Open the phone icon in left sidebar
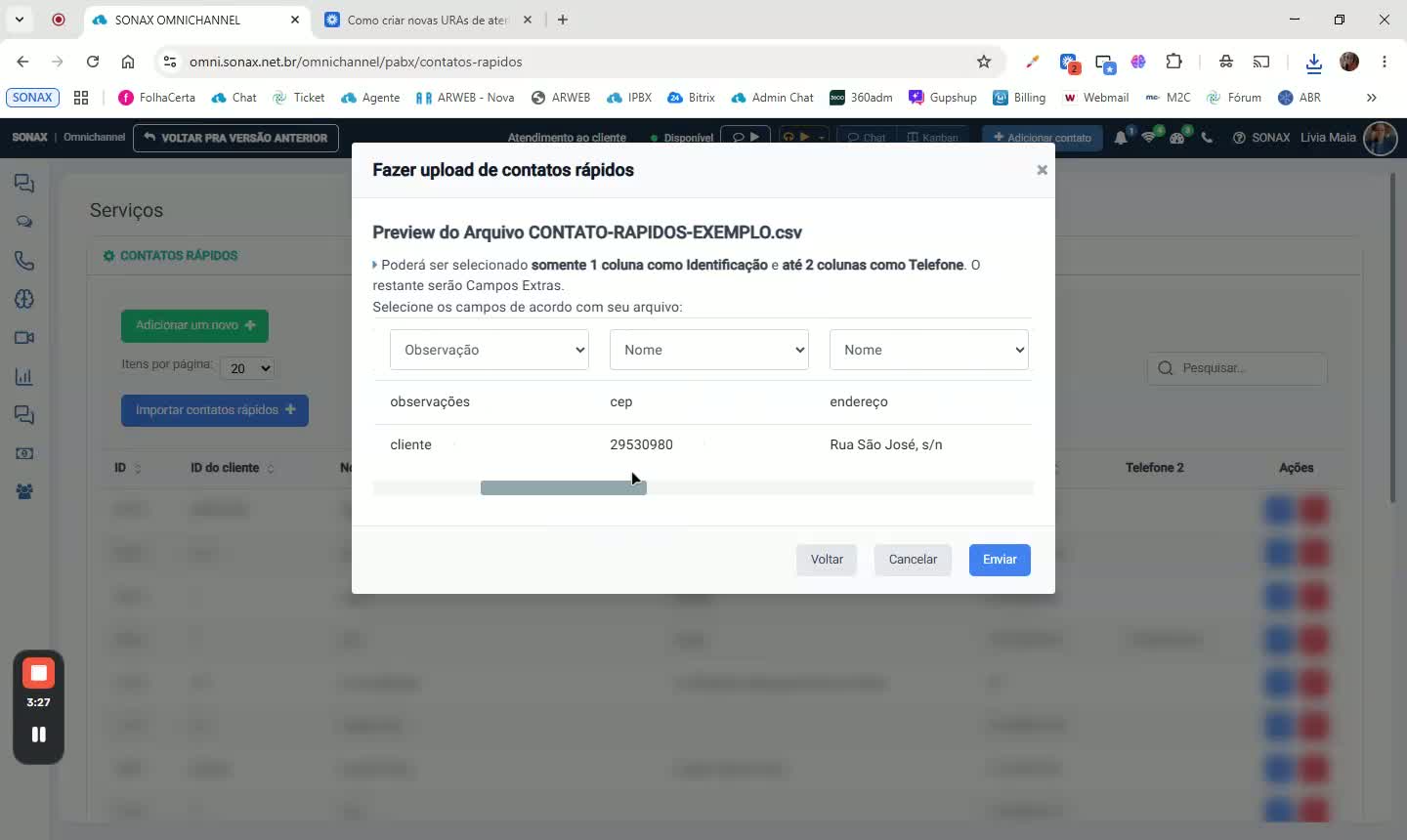This screenshot has height=840, width=1407. coord(24,261)
